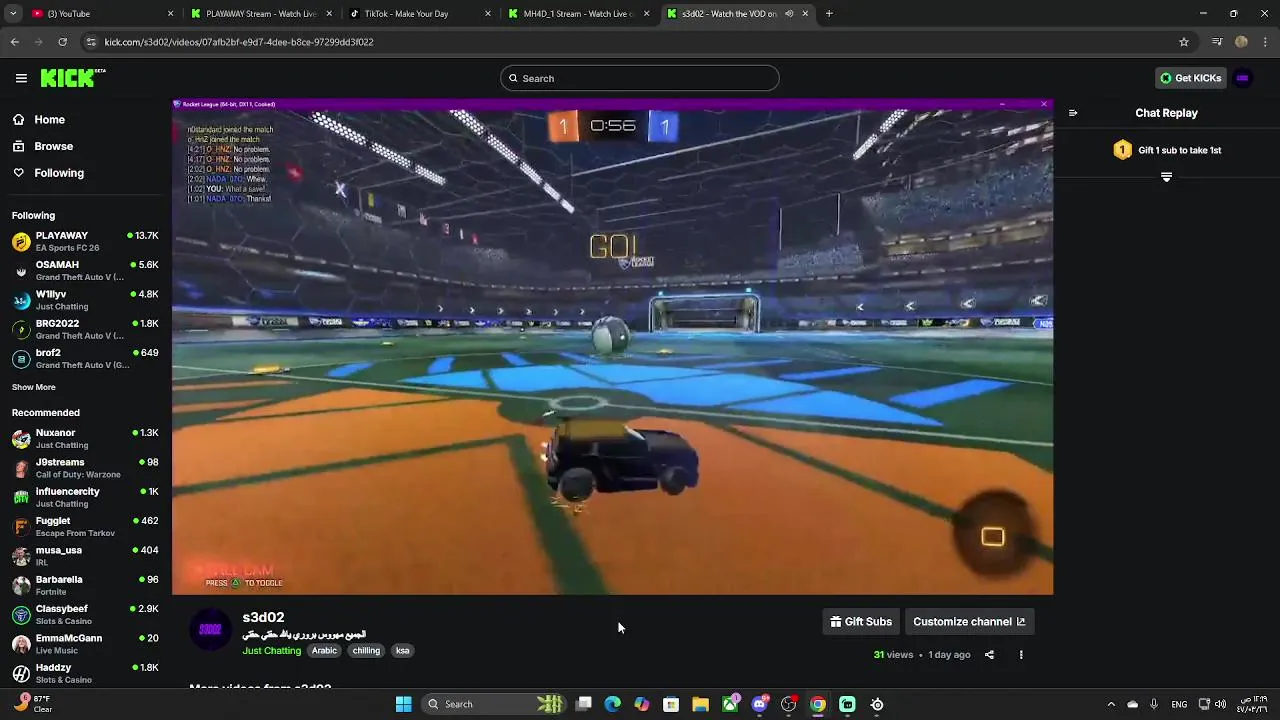
Task: Click Just Chatting category link
Action: 271,650
